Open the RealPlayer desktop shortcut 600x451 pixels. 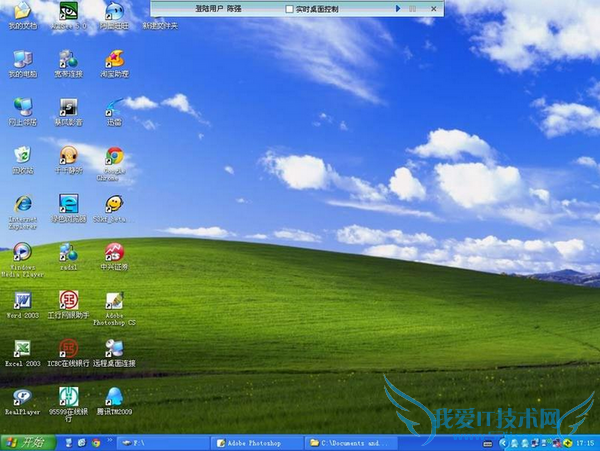(21, 397)
